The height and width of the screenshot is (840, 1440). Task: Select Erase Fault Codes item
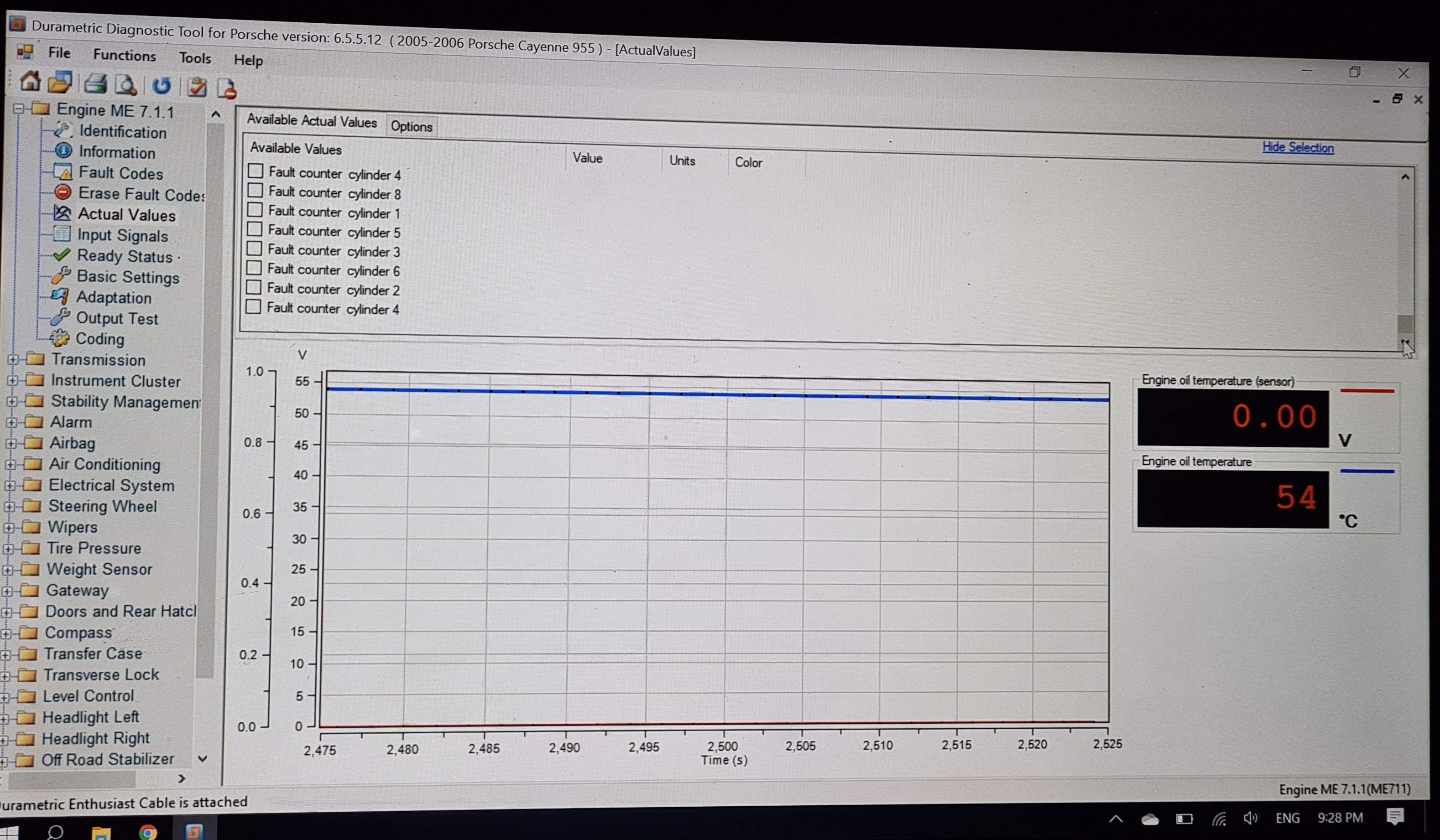click(141, 194)
